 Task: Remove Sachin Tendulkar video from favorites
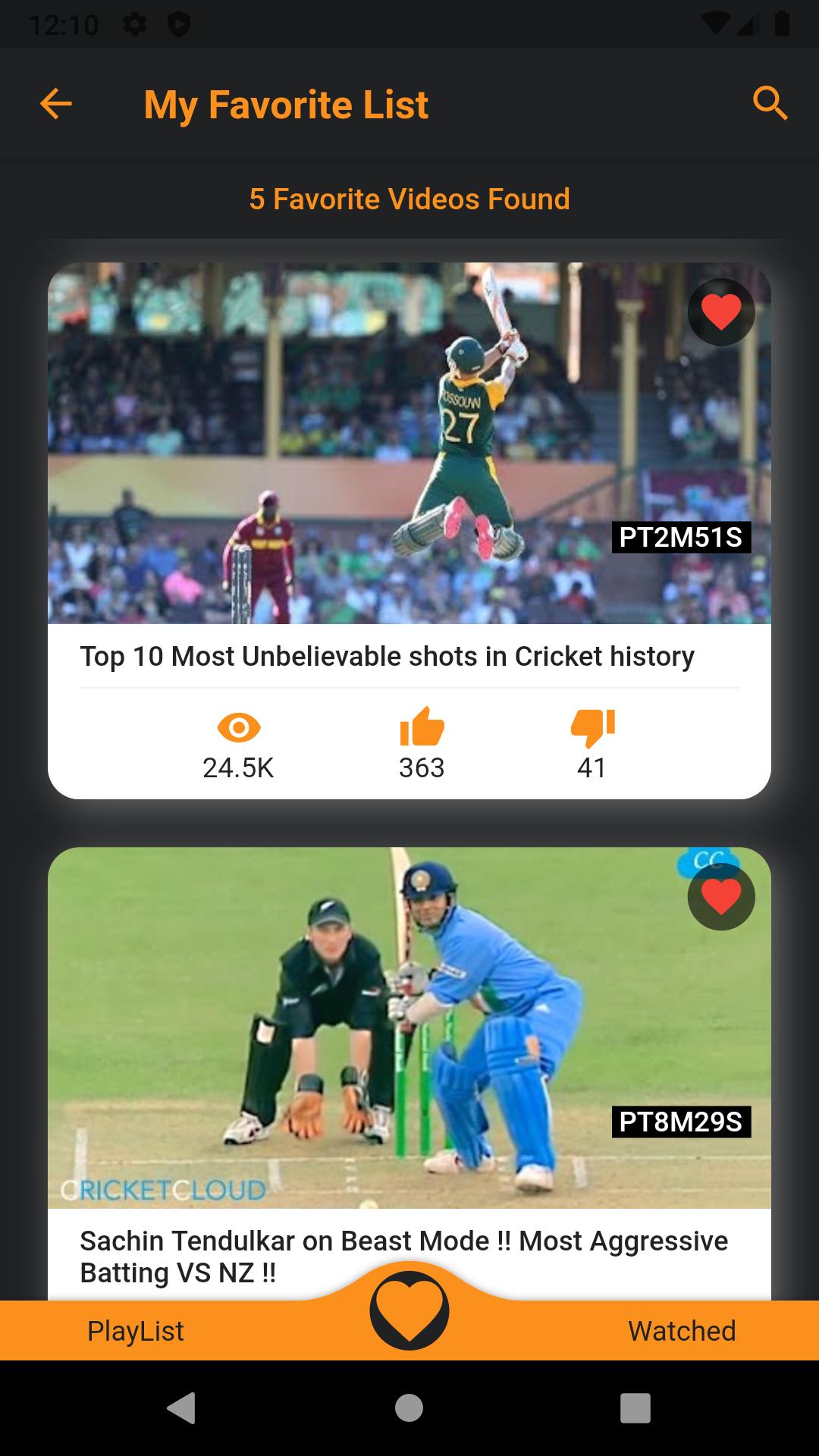click(721, 896)
